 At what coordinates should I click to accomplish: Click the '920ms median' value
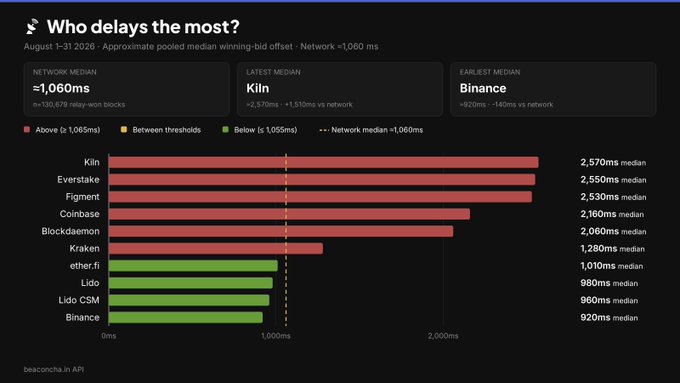[x=609, y=318]
